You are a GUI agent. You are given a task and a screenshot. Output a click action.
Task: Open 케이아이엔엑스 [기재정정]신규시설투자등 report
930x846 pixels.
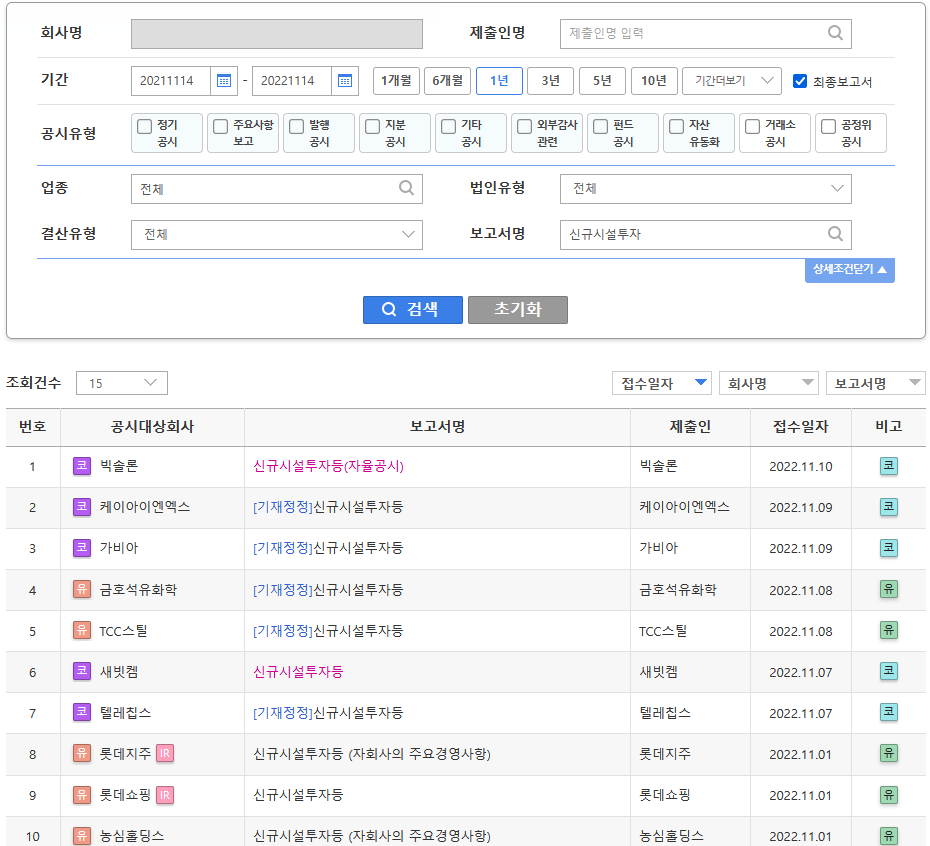pyautogui.click(x=328, y=507)
